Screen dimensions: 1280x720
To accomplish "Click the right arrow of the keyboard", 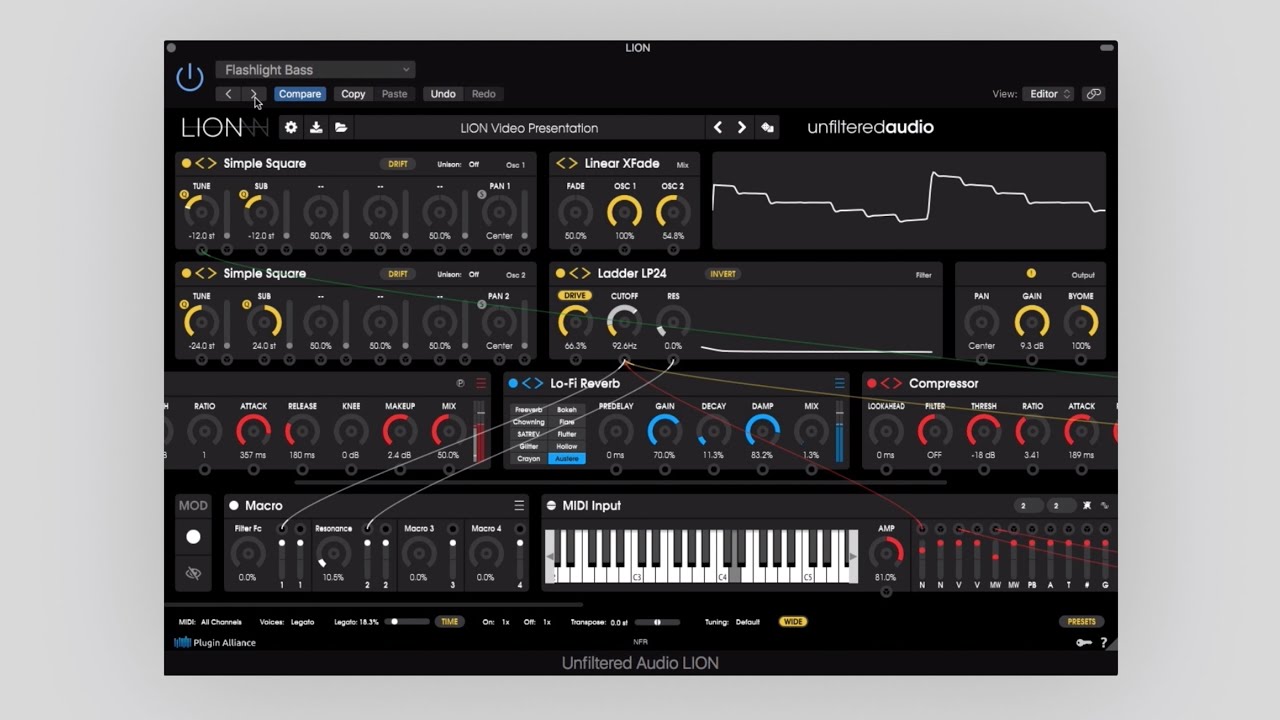I will click(853, 557).
